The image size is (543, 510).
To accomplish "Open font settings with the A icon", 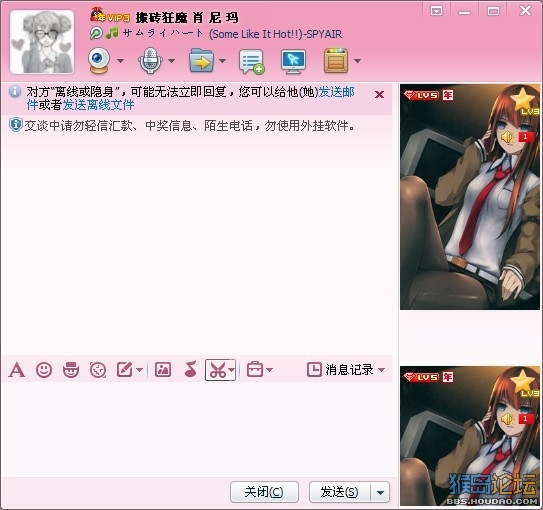I will pyautogui.click(x=17, y=370).
